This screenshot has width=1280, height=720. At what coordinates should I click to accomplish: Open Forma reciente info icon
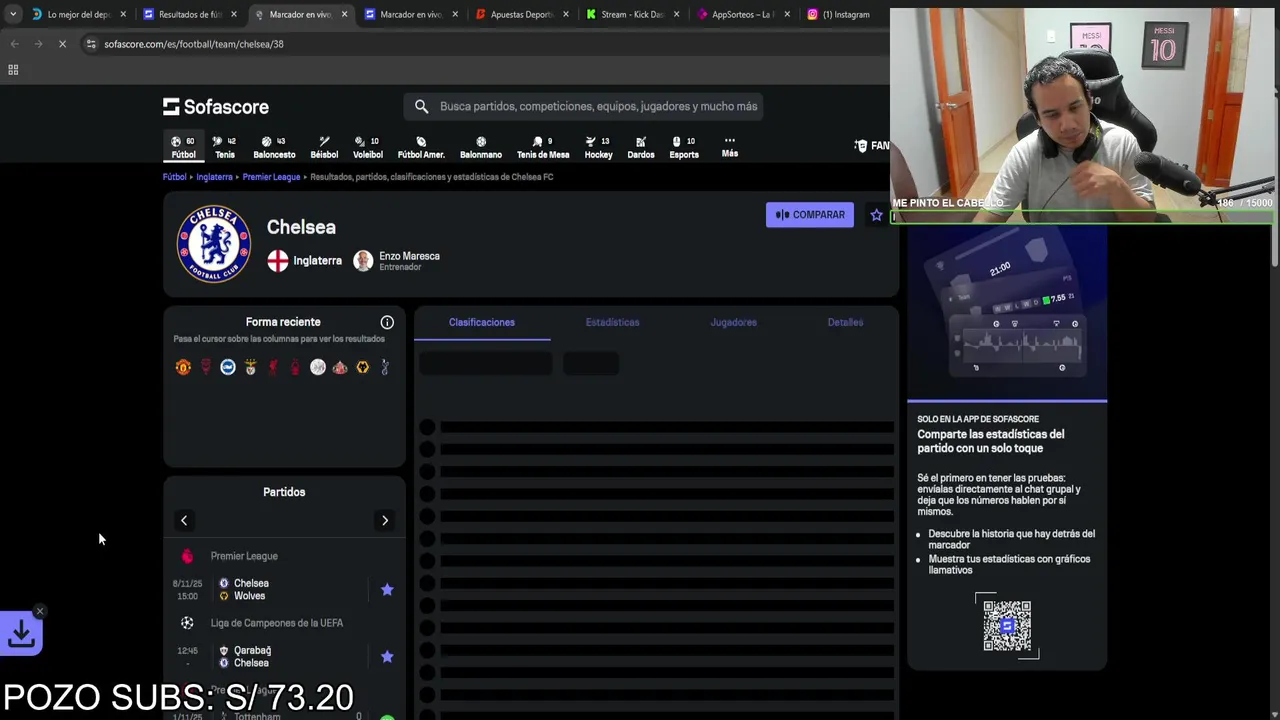click(387, 322)
